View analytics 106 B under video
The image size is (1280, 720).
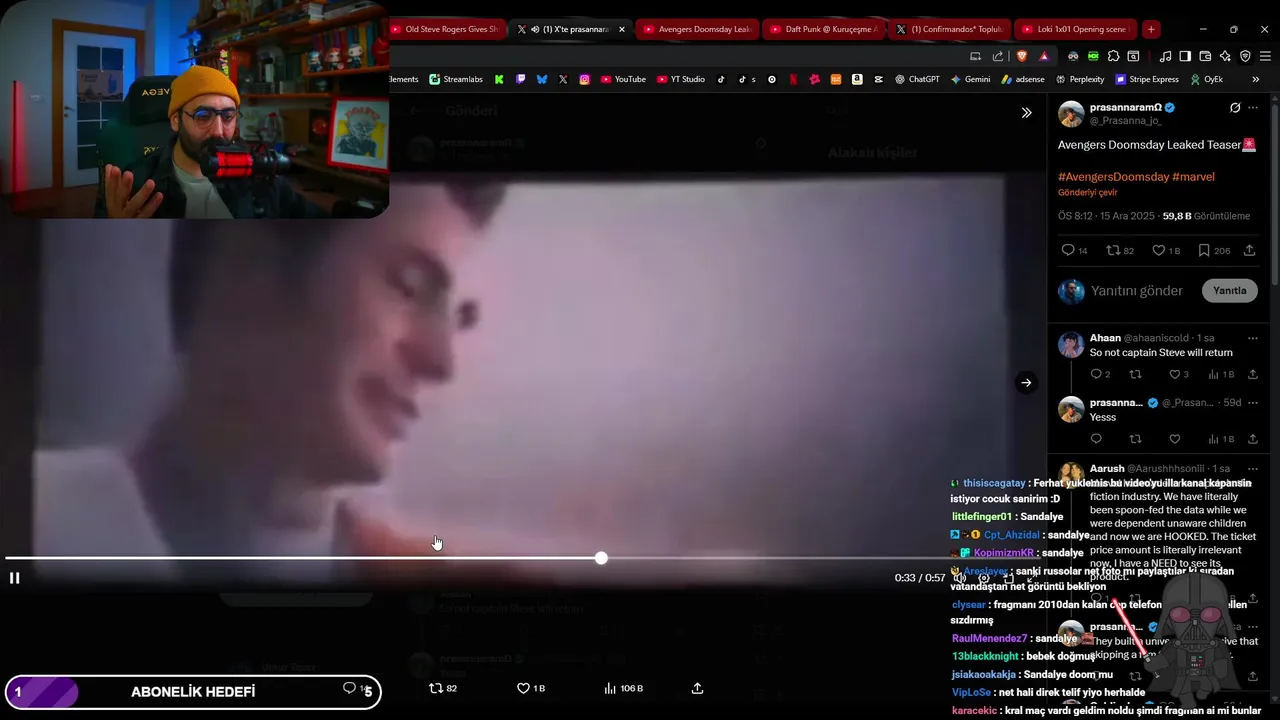tap(624, 688)
